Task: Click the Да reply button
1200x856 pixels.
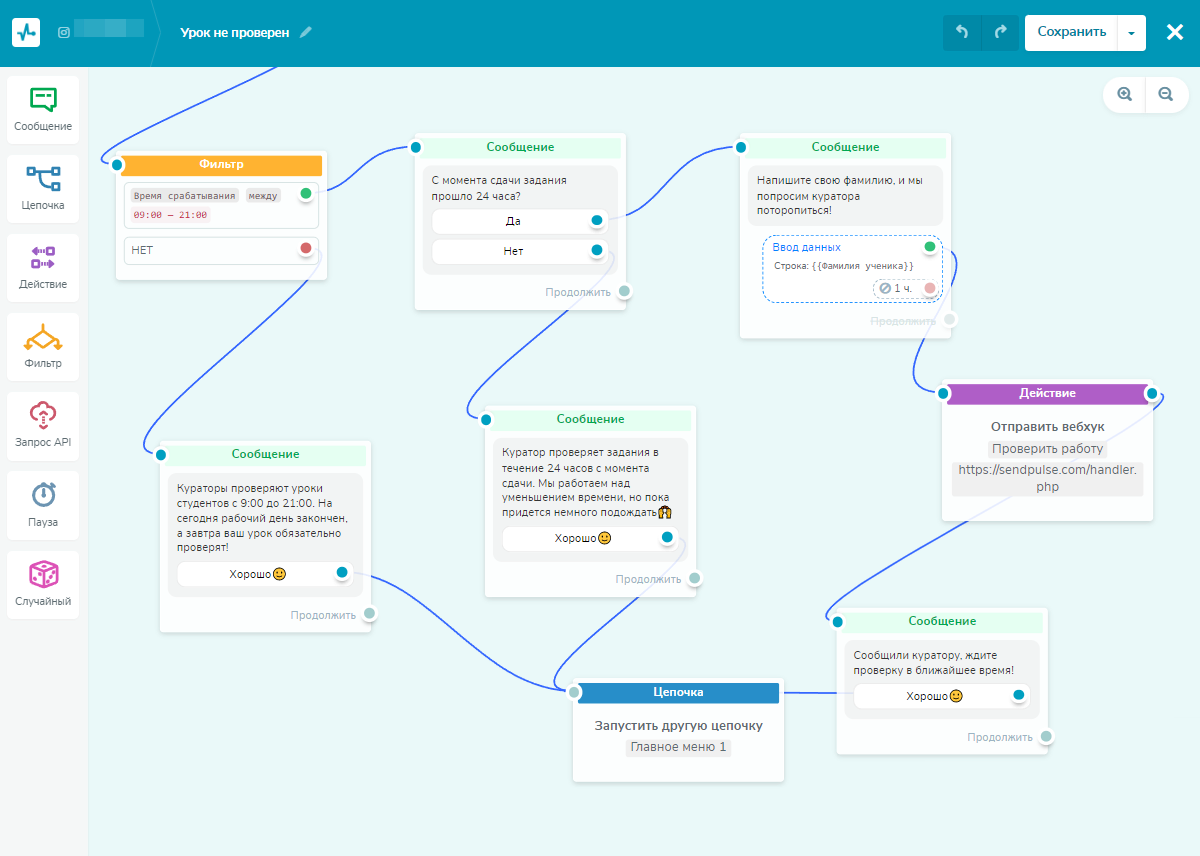Action: pos(513,221)
